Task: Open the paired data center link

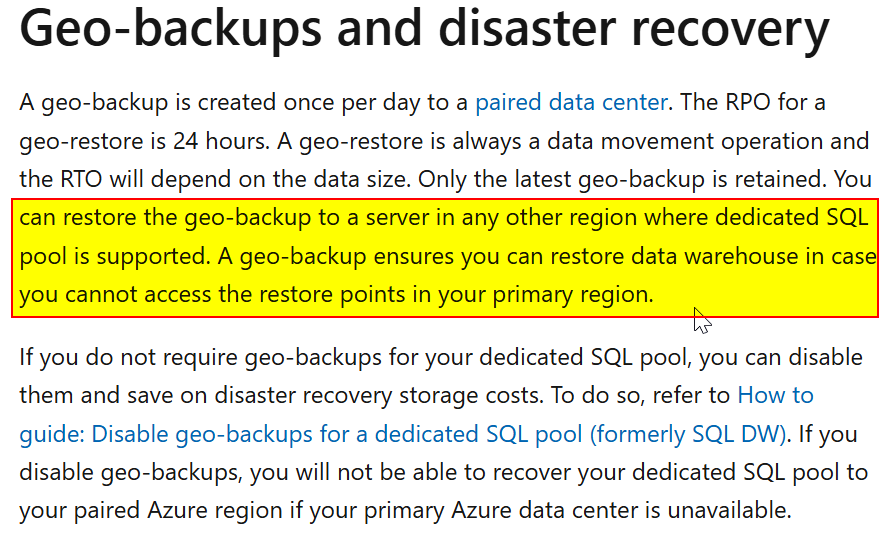Action: (x=571, y=103)
